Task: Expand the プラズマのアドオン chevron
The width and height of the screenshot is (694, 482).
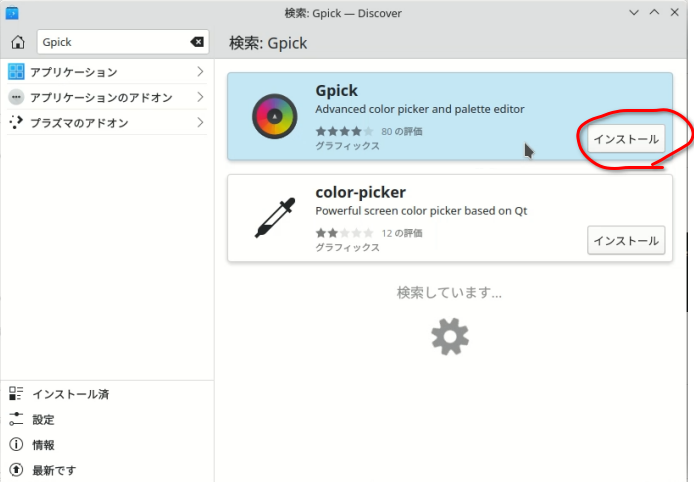Action: [x=200, y=122]
